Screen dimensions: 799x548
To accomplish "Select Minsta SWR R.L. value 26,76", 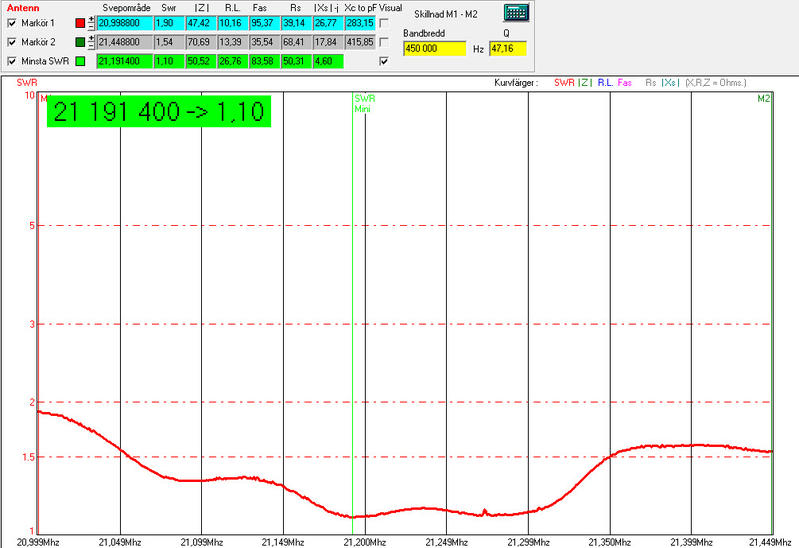I will click(x=233, y=61).
